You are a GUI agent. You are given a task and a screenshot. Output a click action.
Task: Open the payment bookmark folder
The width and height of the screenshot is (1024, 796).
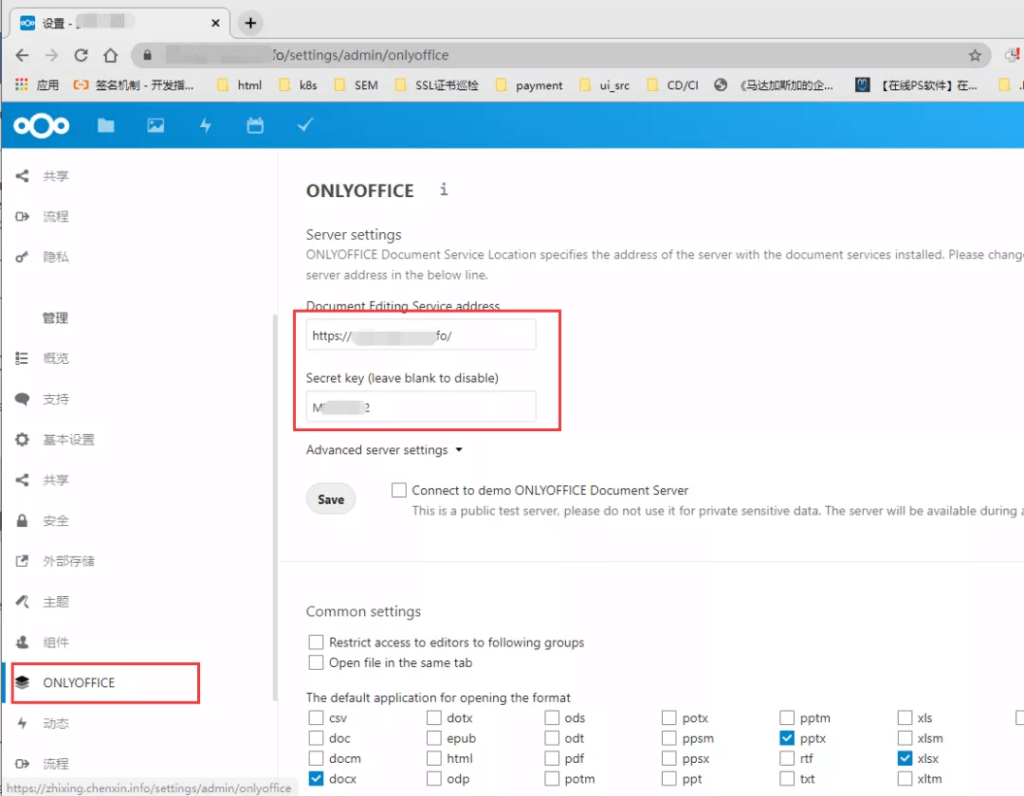coord(529,85)
